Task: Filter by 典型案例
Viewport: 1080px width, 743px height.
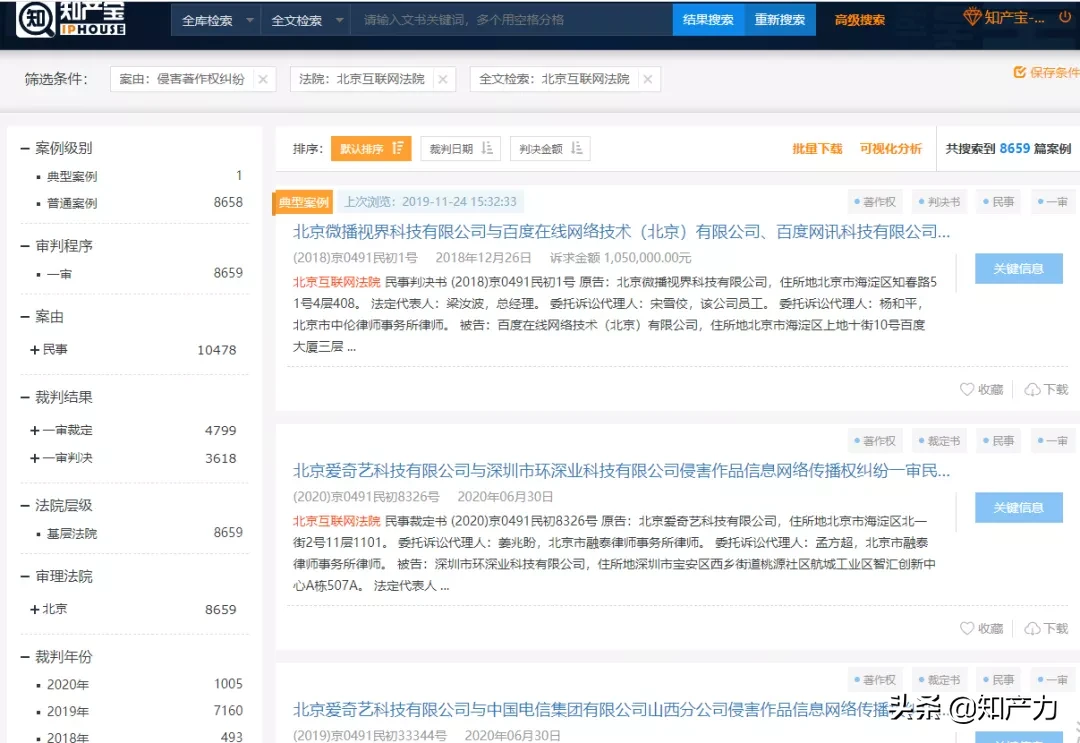Action: (72, 176)
